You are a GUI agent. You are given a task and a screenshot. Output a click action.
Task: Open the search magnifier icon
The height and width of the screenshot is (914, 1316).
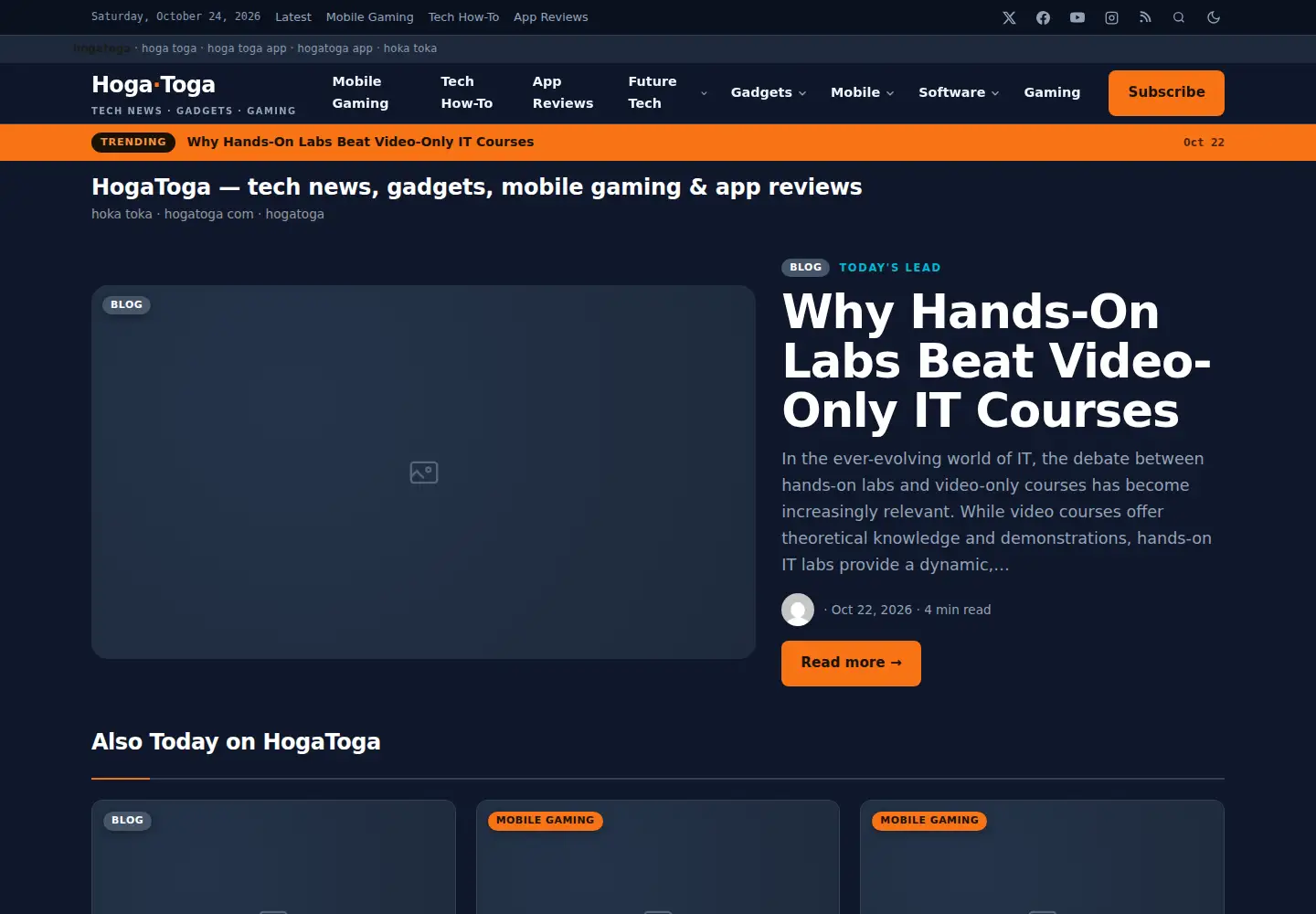1179,17
